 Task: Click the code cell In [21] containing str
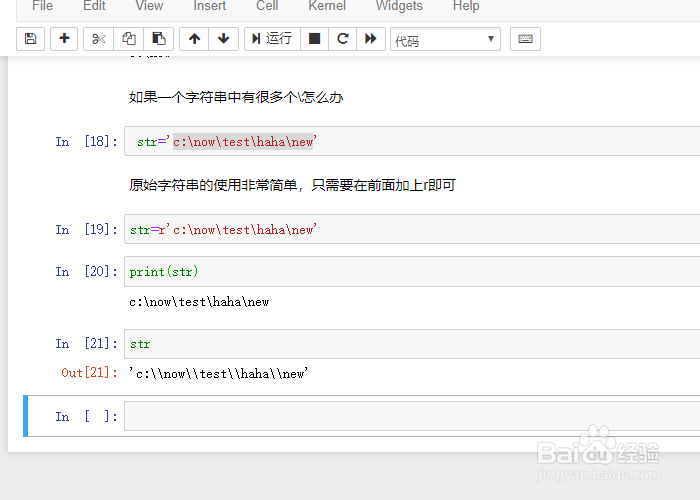pyautogui.click(x=412, y=344)
